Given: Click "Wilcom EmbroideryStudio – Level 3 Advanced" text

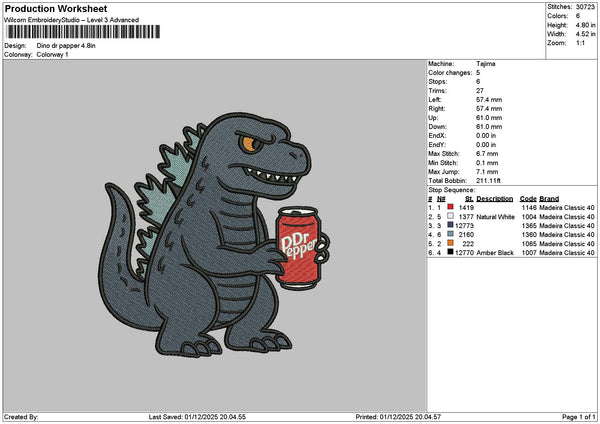Looking at the screenshot, I should [x=72, y=20].
